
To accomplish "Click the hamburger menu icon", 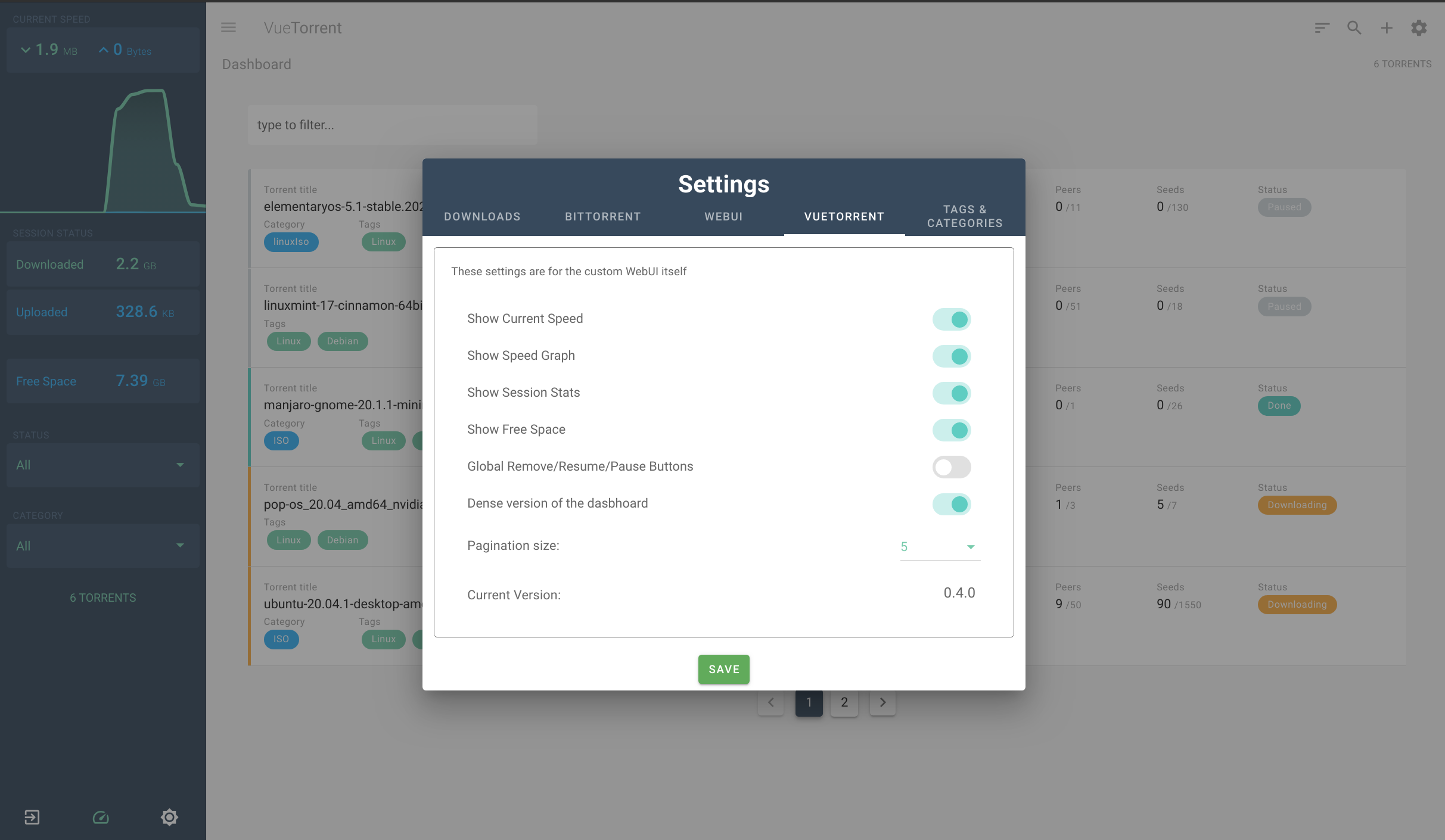I will 228,27.
